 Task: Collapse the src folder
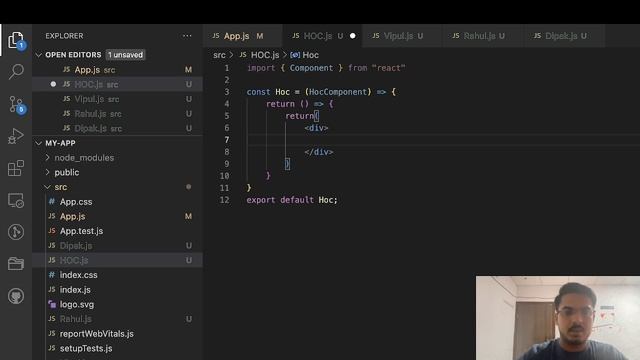pos(47,187)
